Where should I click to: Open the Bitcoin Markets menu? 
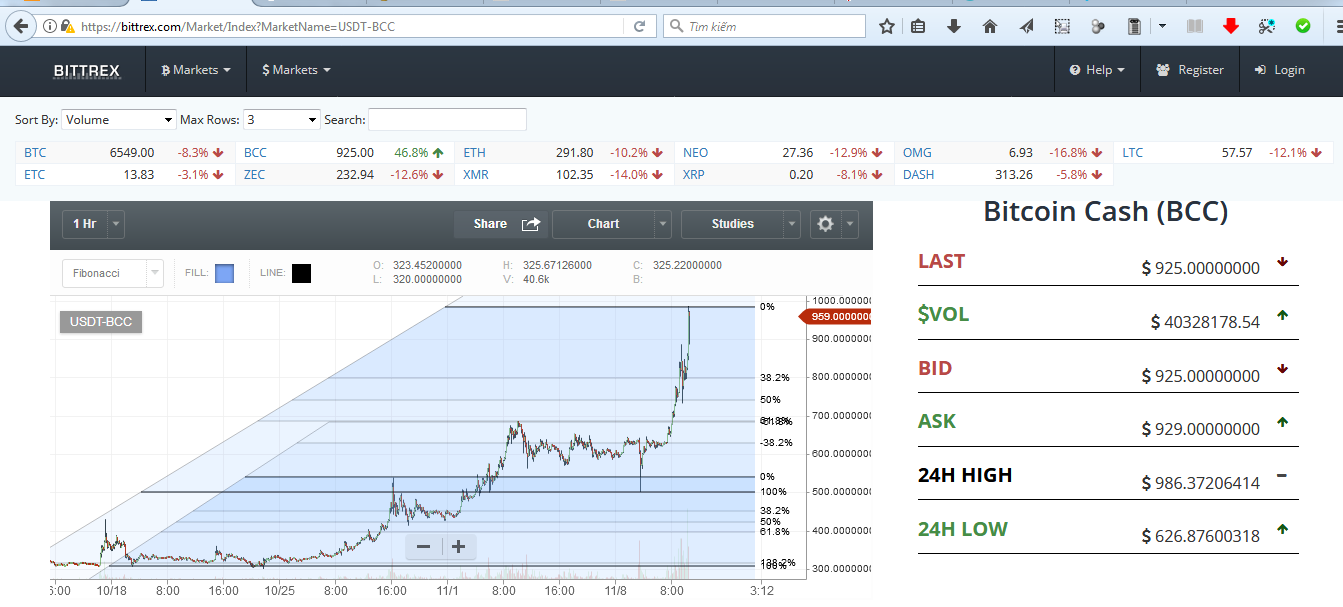click(x=196, y=70)
